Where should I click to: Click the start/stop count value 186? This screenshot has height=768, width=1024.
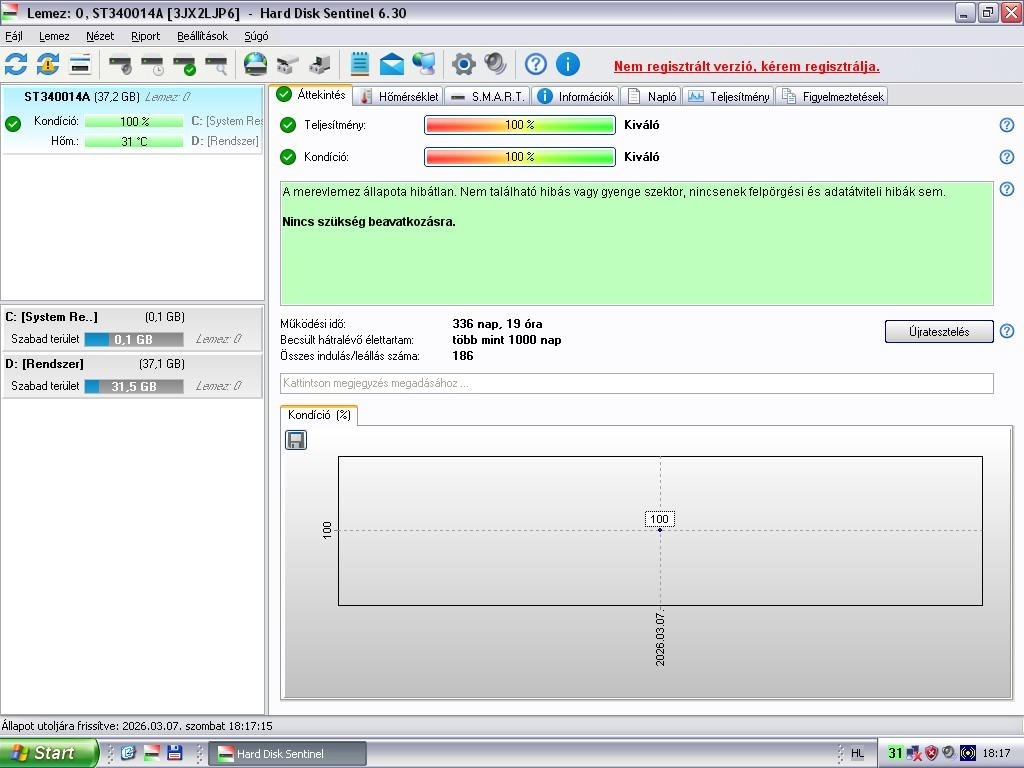click(x=462, y=357)
